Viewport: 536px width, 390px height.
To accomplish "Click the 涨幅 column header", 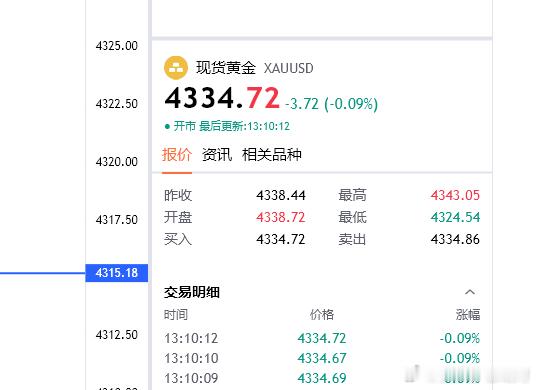I will coord(468,314).
